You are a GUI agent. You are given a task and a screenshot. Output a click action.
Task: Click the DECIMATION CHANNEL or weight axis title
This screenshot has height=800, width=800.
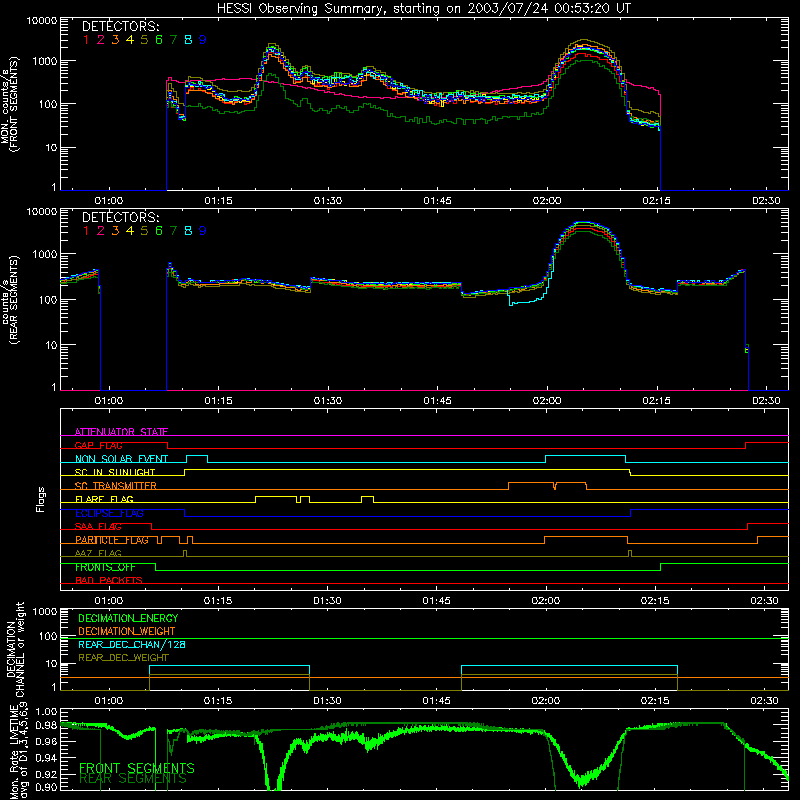tap(15, 649)
